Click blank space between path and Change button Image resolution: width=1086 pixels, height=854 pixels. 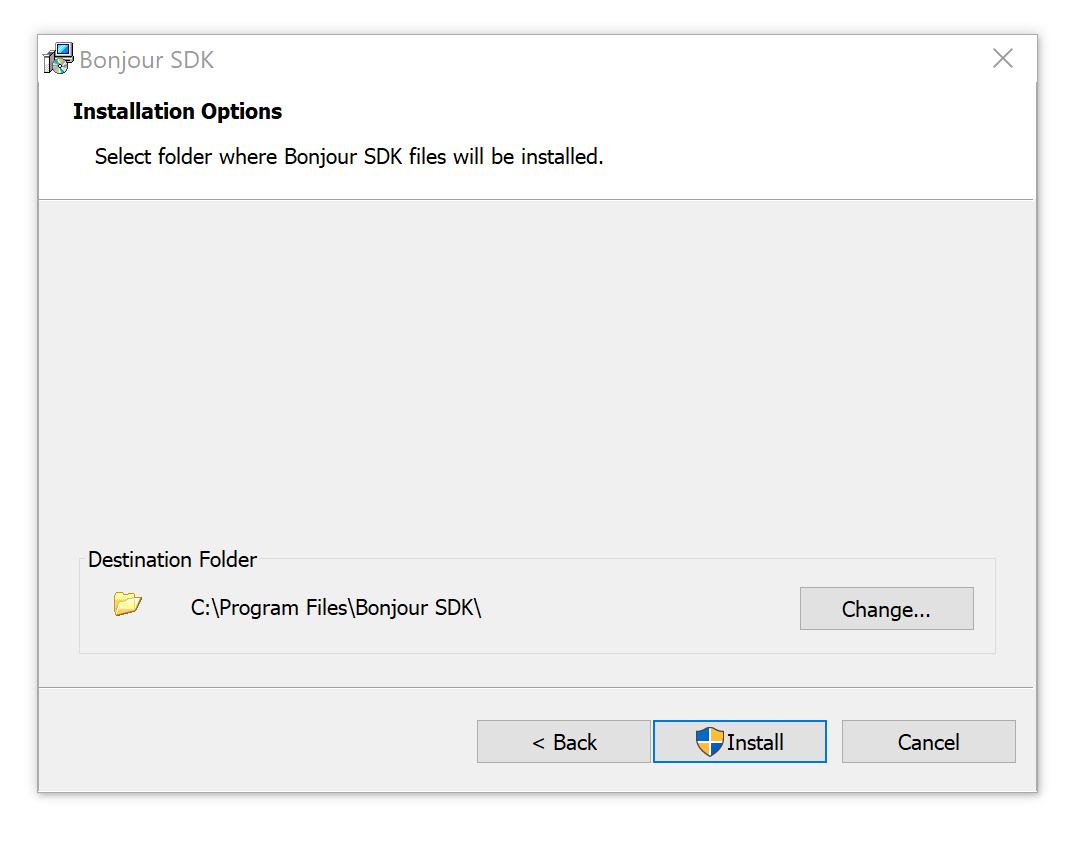point(640,608)
